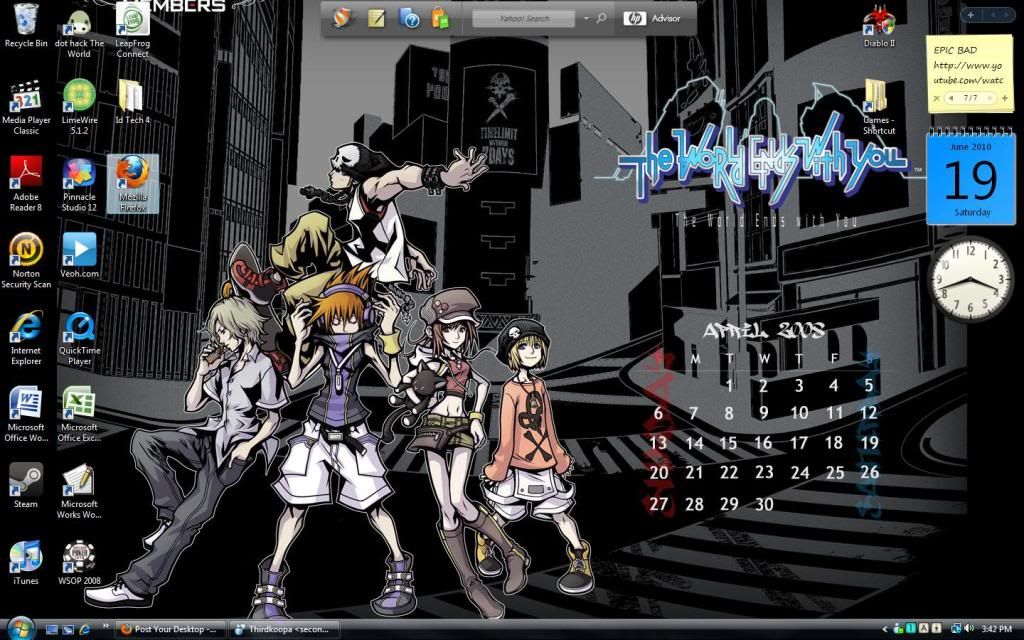Open the HP Advisor button

[652, 18]
